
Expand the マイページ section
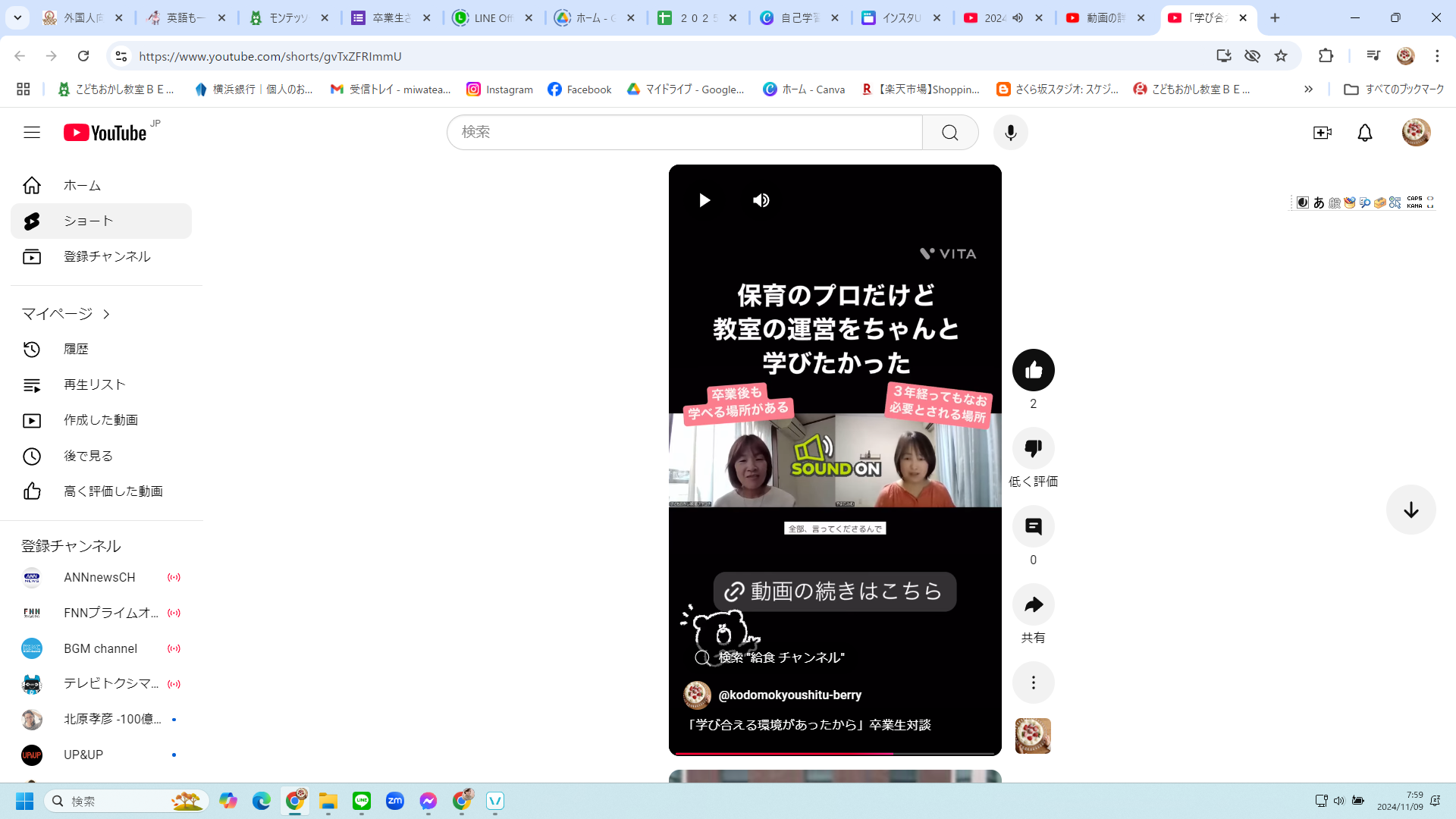65,314
